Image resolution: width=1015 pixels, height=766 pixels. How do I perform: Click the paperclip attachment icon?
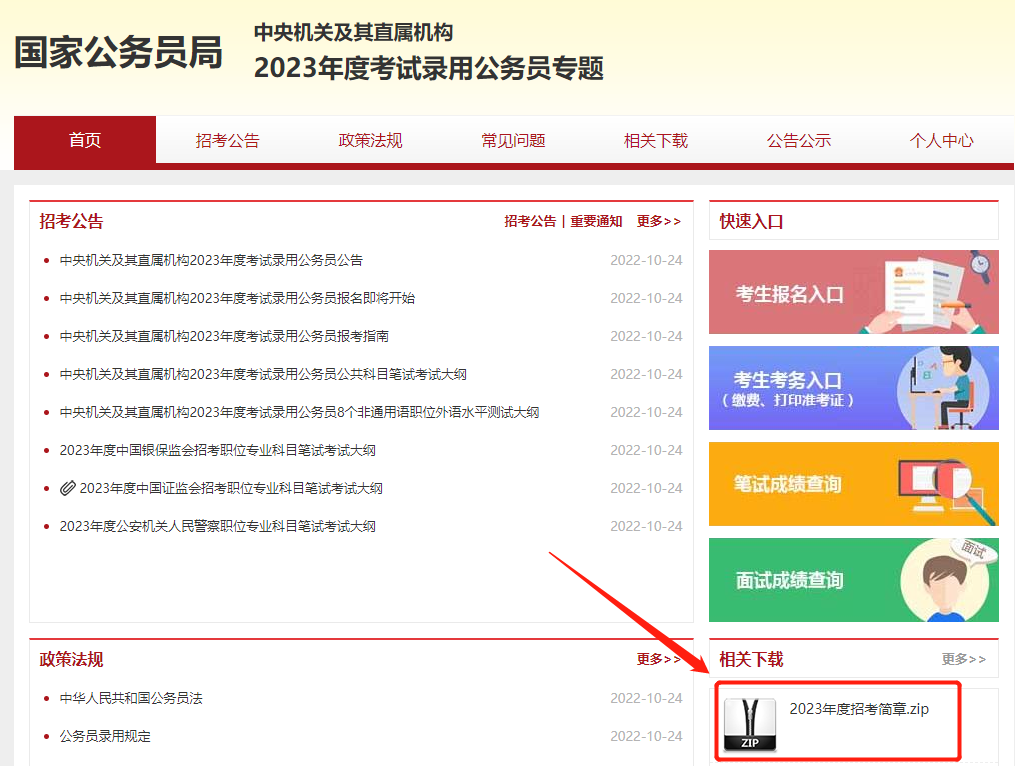[x=67, y=488]
